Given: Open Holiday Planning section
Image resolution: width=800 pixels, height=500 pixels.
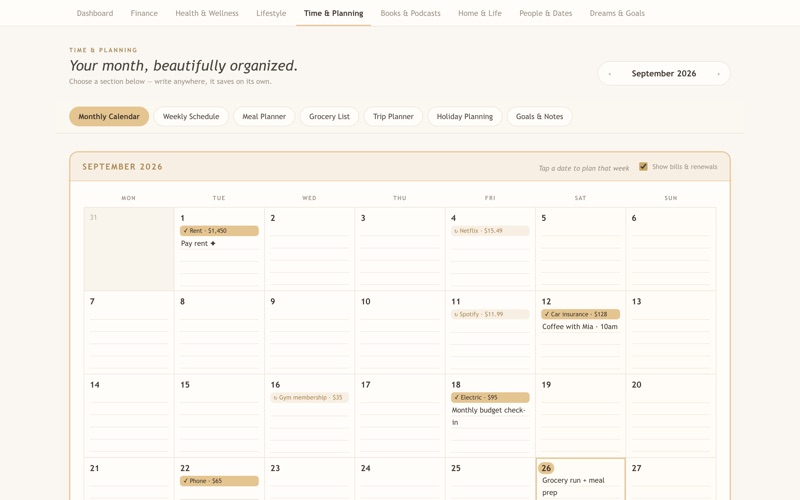Looking at the screenshot, I should (464, 116).
